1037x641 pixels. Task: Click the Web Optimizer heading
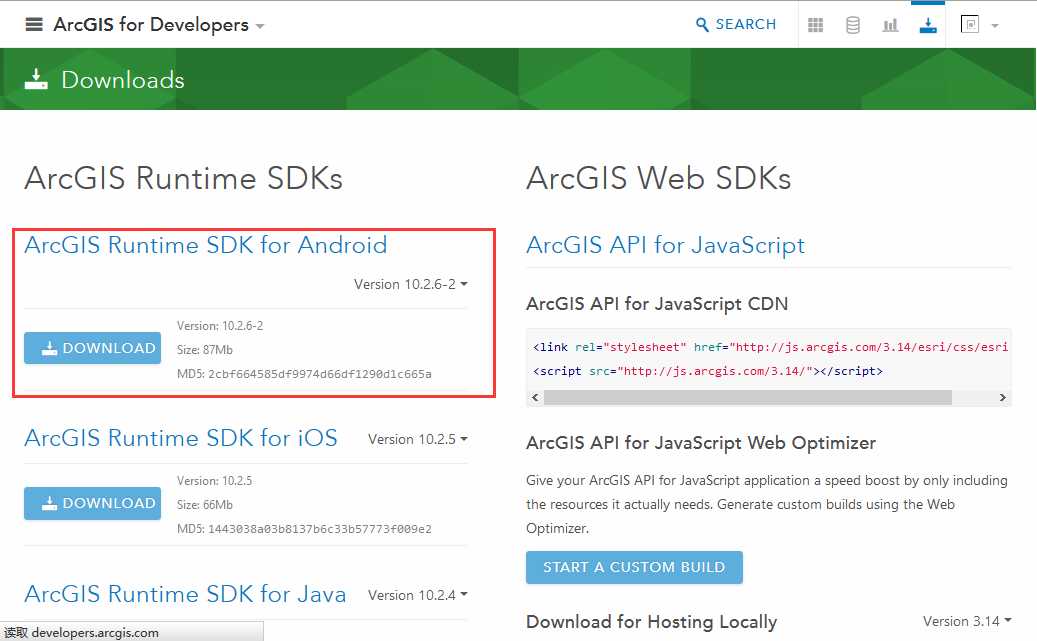point(701,443)
